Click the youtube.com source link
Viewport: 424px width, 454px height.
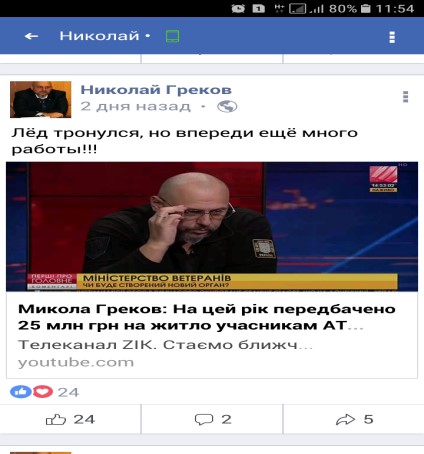click(76, 362)
